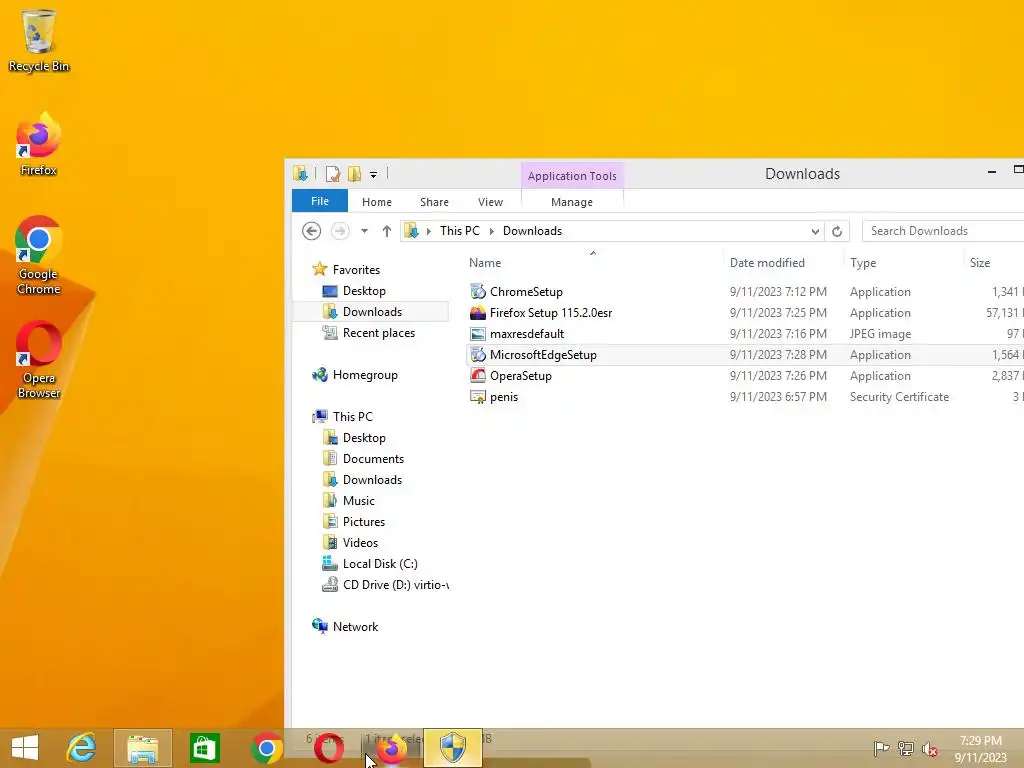
Task: Select the Firefox desktop shortcut
Action: click(39, 144)
